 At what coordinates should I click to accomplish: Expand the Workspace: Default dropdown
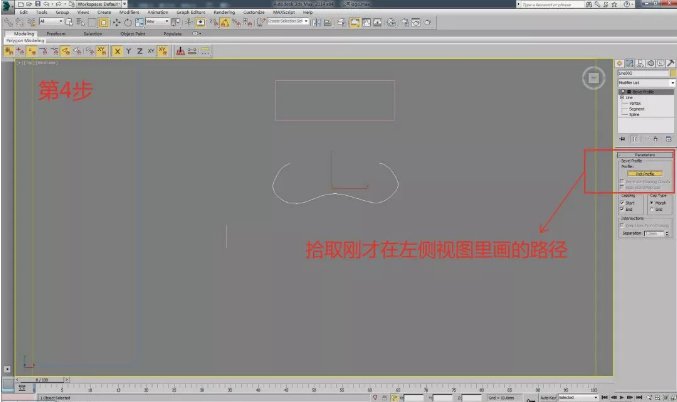[x=98, y=5]
